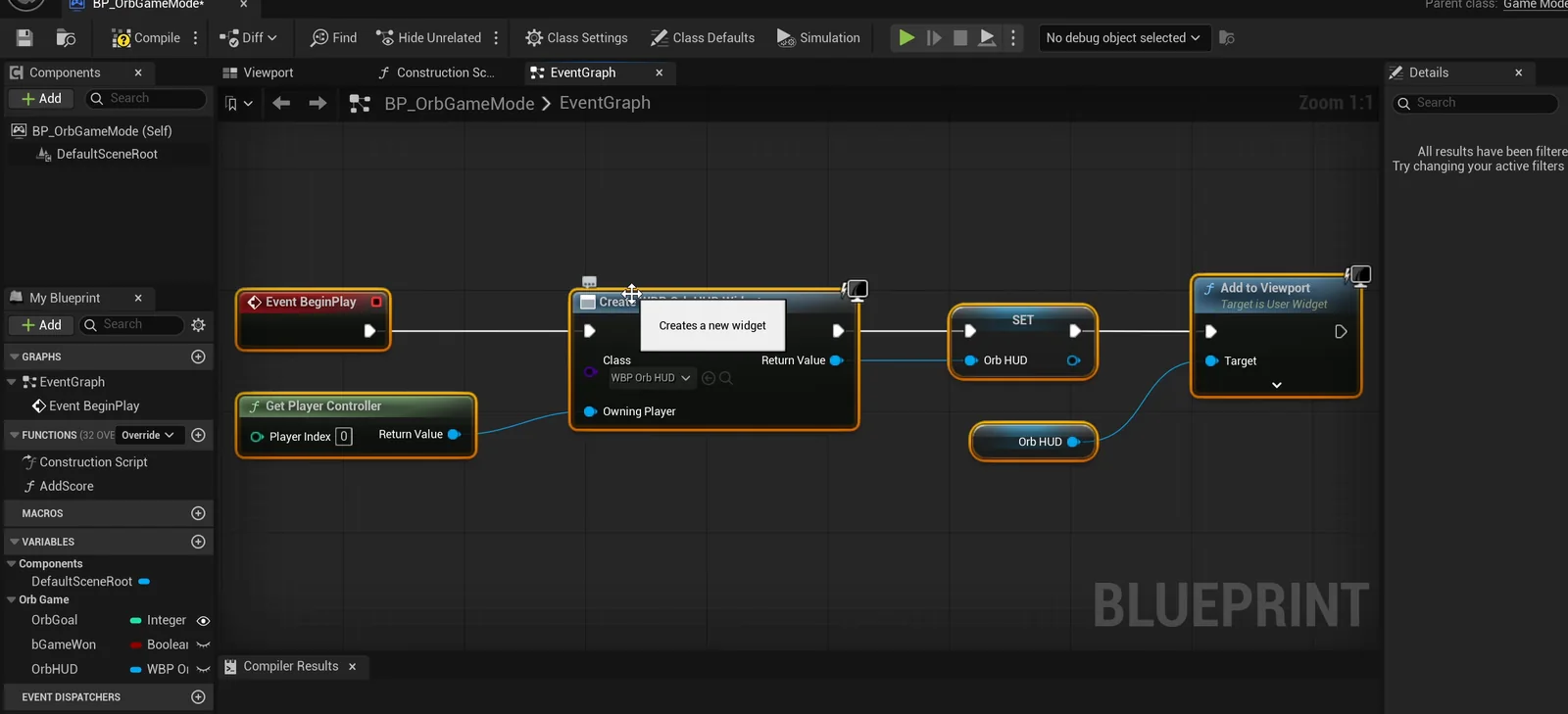Image resolution: width=1568 pixels, height=714 pixels.
Task: Add a new function with plus icon
Action: pyautogui.click(x=198, y=435)
